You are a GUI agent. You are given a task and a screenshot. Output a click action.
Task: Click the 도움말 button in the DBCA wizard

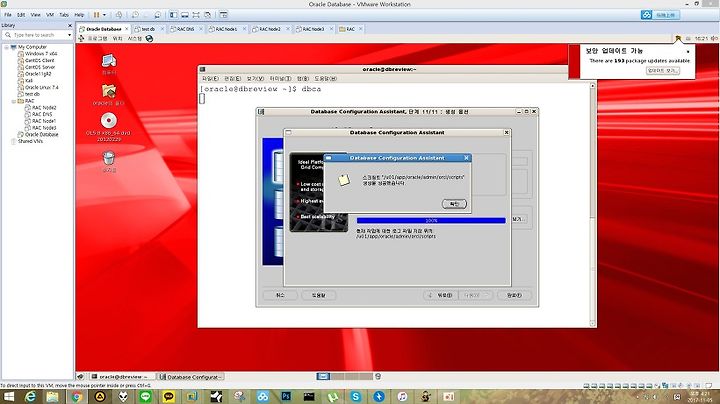[x=319, y=295]
